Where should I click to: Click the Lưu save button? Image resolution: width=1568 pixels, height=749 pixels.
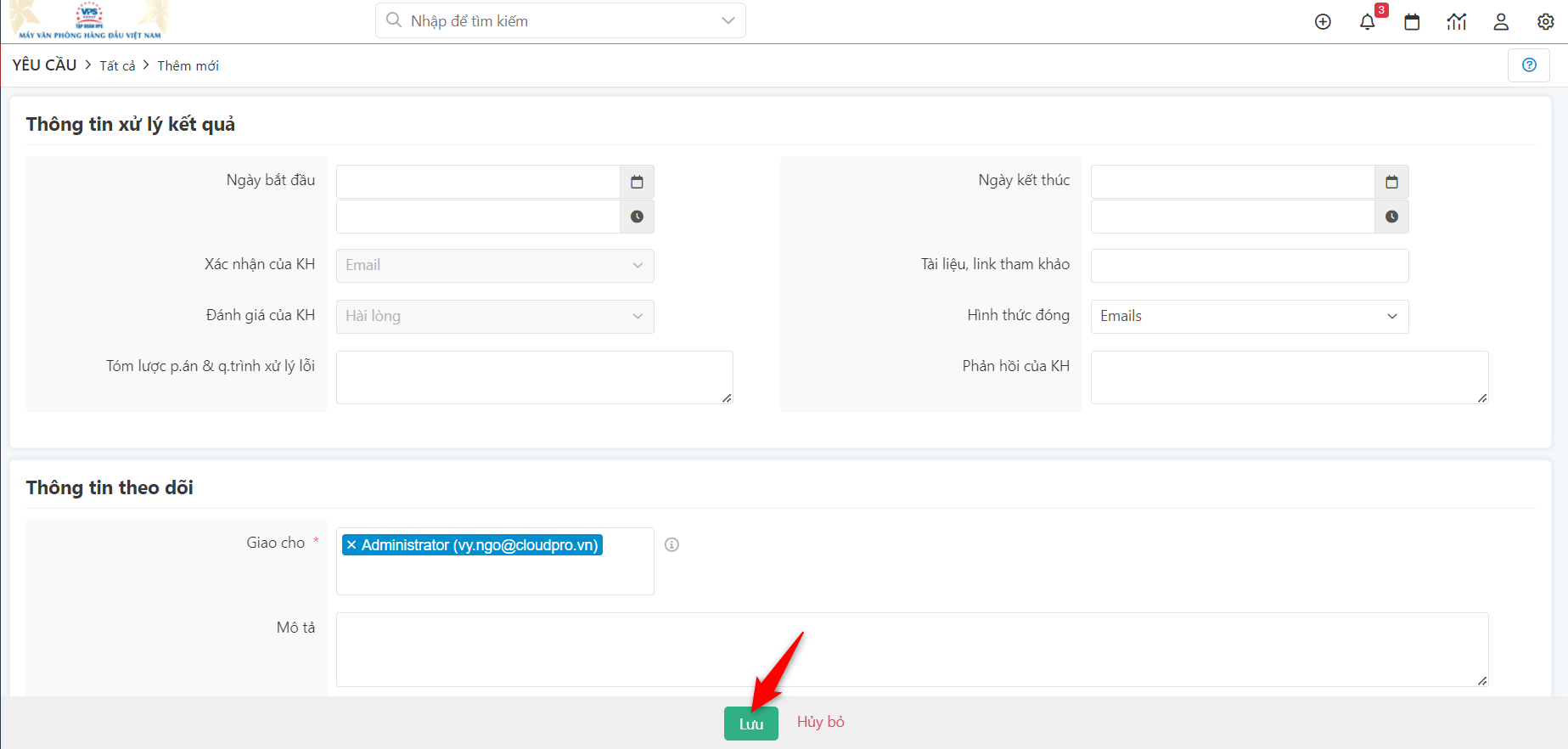751,724
